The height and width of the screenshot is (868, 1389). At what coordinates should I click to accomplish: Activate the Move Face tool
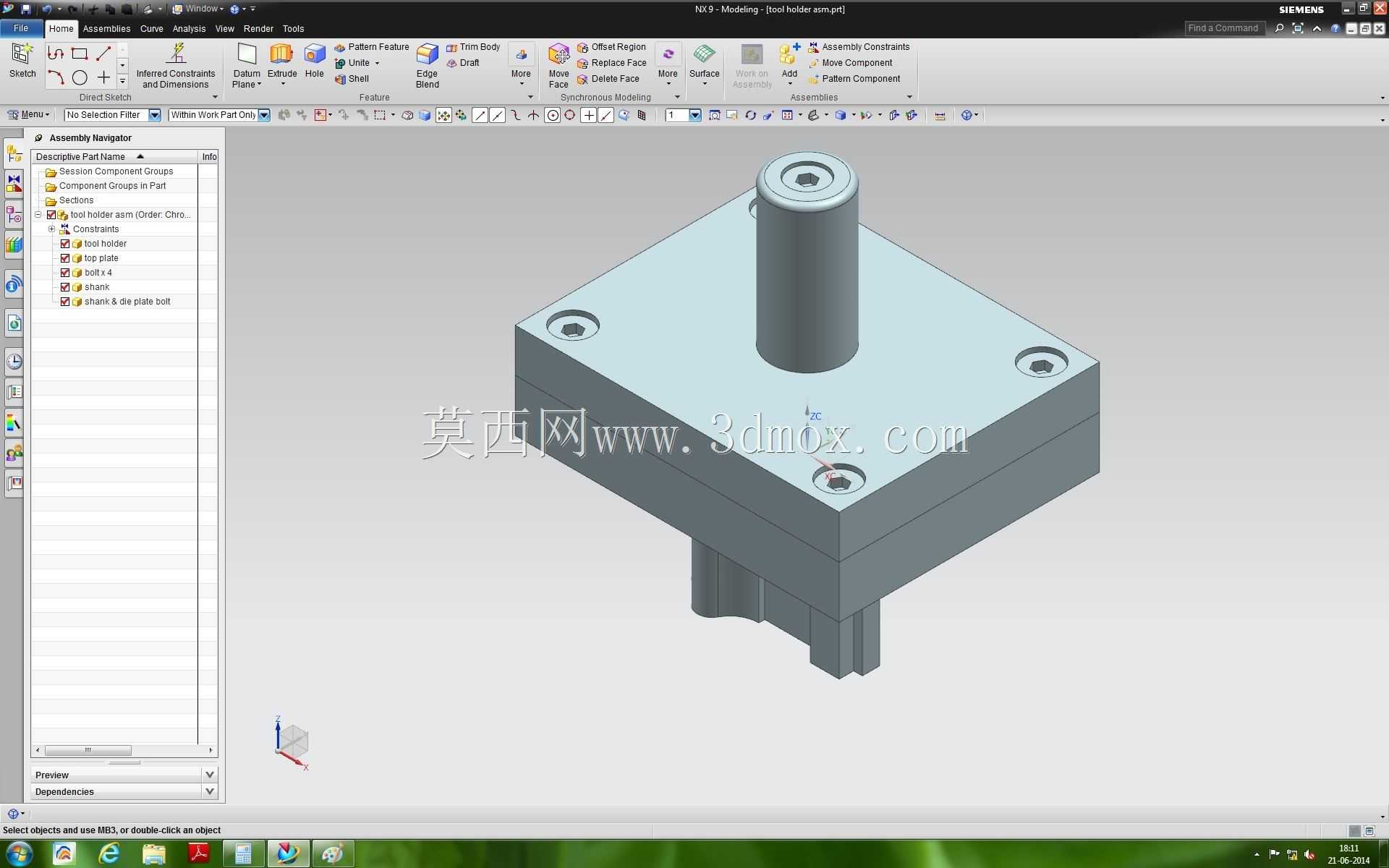[558, 66]
